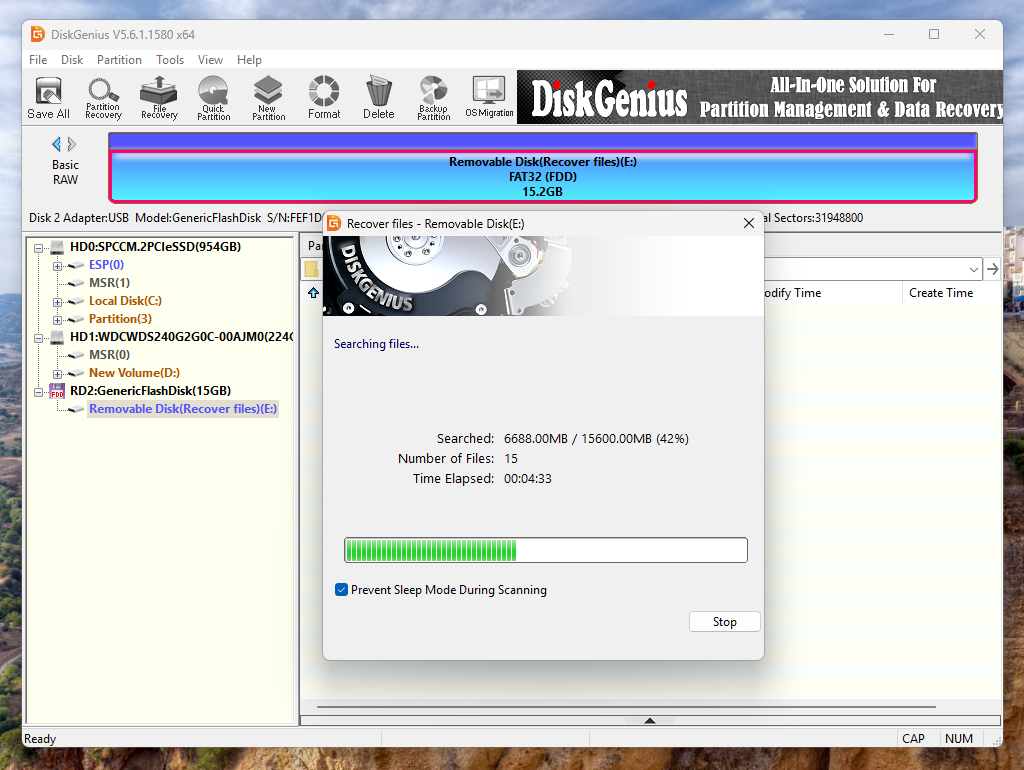1024x770 pixels.
Task: Collapse the HD1:WDCWDS240G2G0C tree node
Action: point(39,338)
